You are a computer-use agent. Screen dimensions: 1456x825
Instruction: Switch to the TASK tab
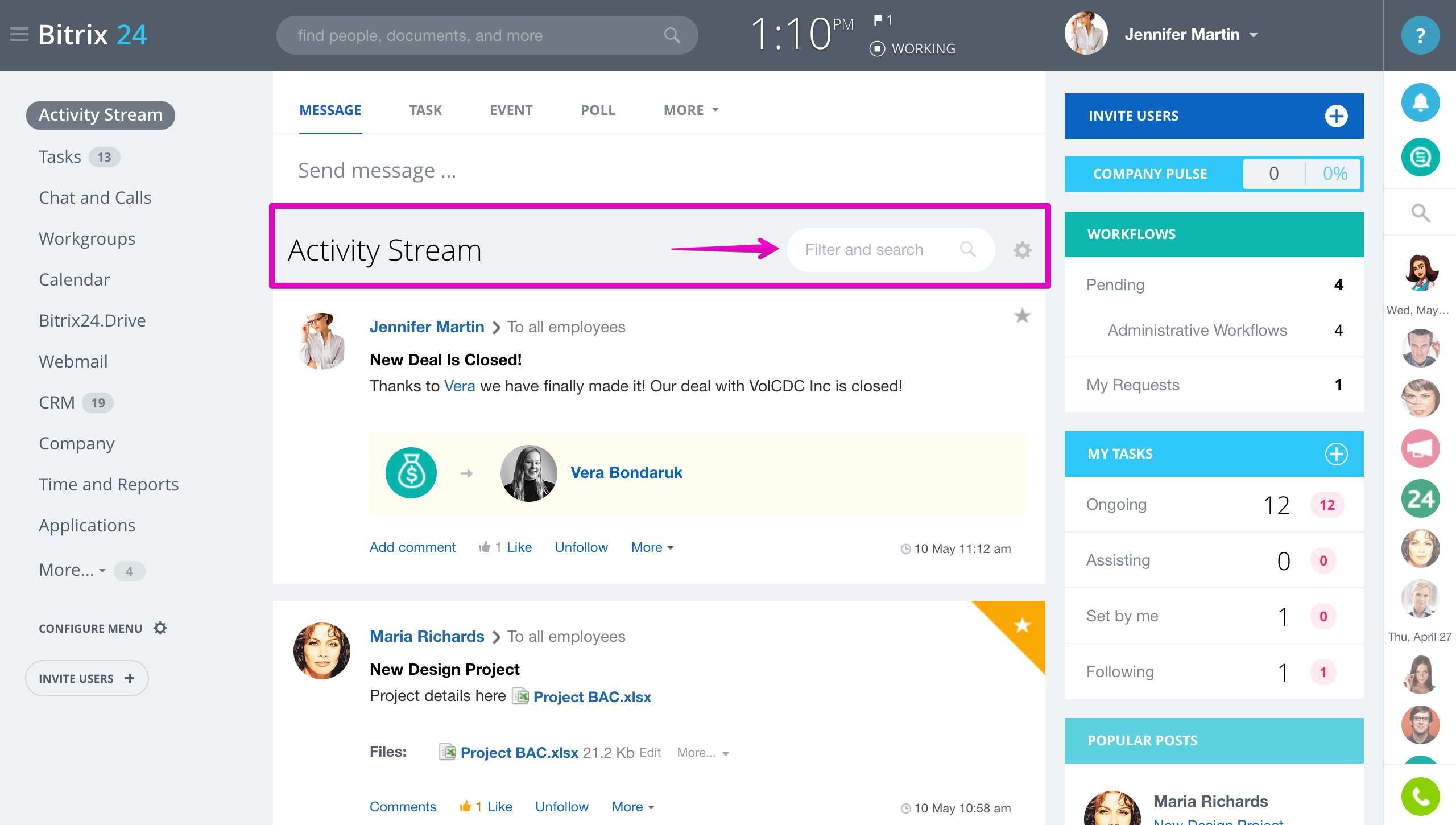click(x=425, y=110)
